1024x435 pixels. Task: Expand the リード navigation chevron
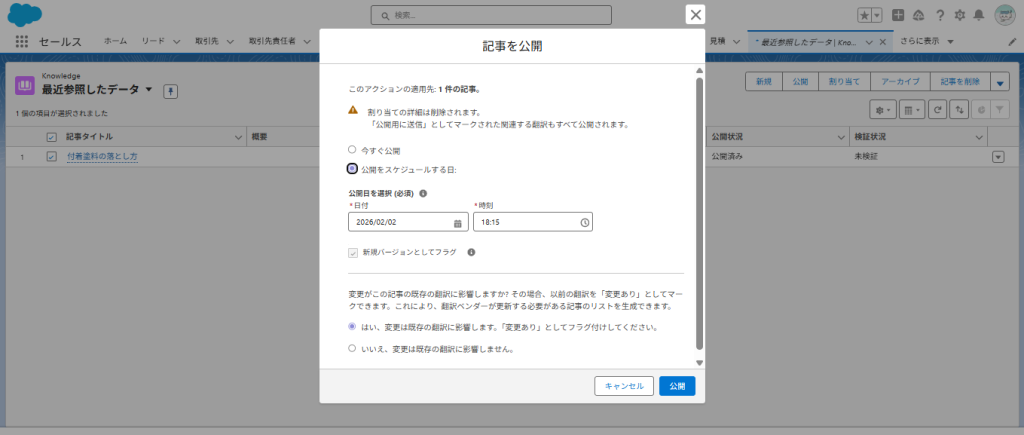point(176,42)
